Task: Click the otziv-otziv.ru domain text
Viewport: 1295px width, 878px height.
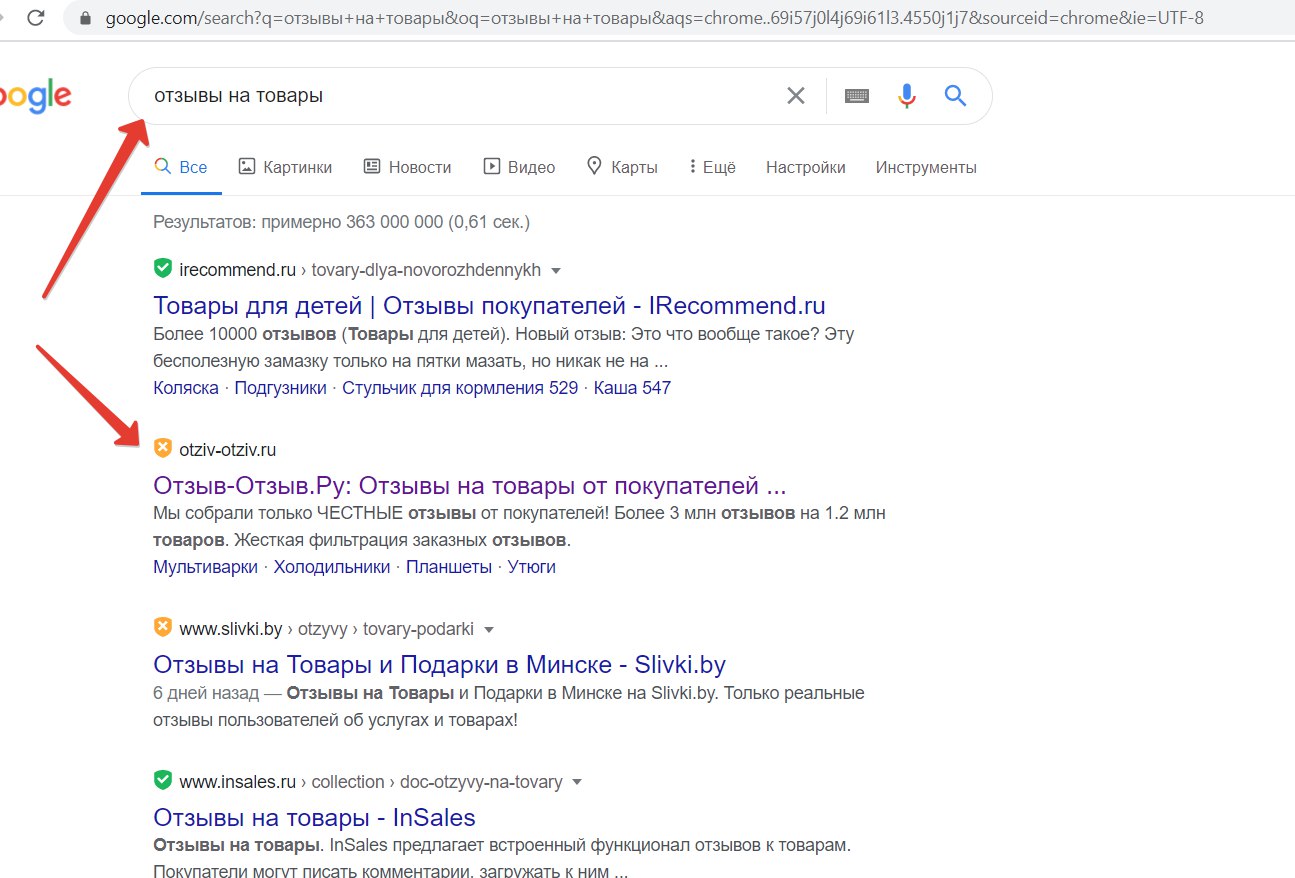Action: pyautogui.click(x=228, y=450)
